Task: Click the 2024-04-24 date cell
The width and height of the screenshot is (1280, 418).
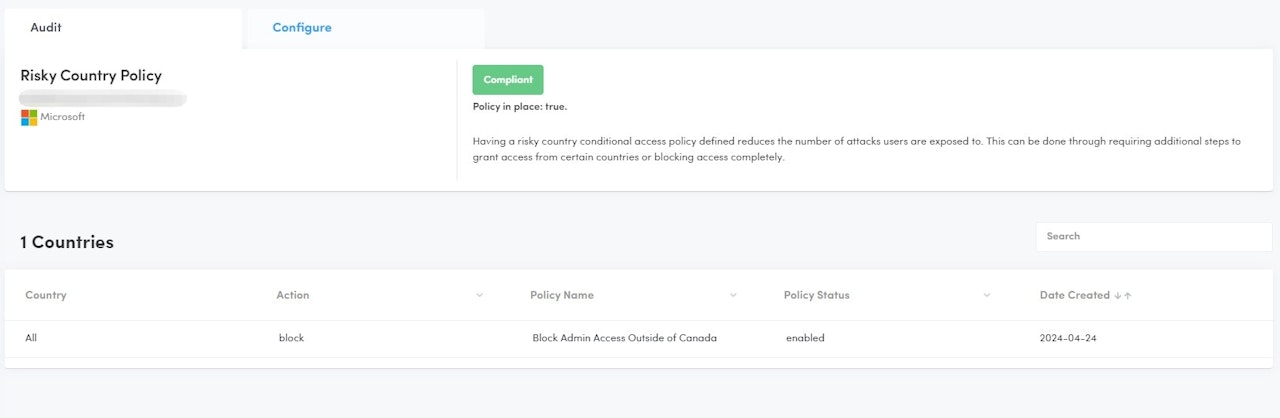Action: [1068, 339]
